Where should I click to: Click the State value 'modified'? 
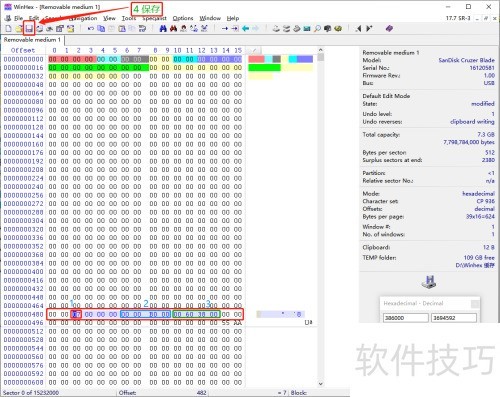[x=483, y=104]
